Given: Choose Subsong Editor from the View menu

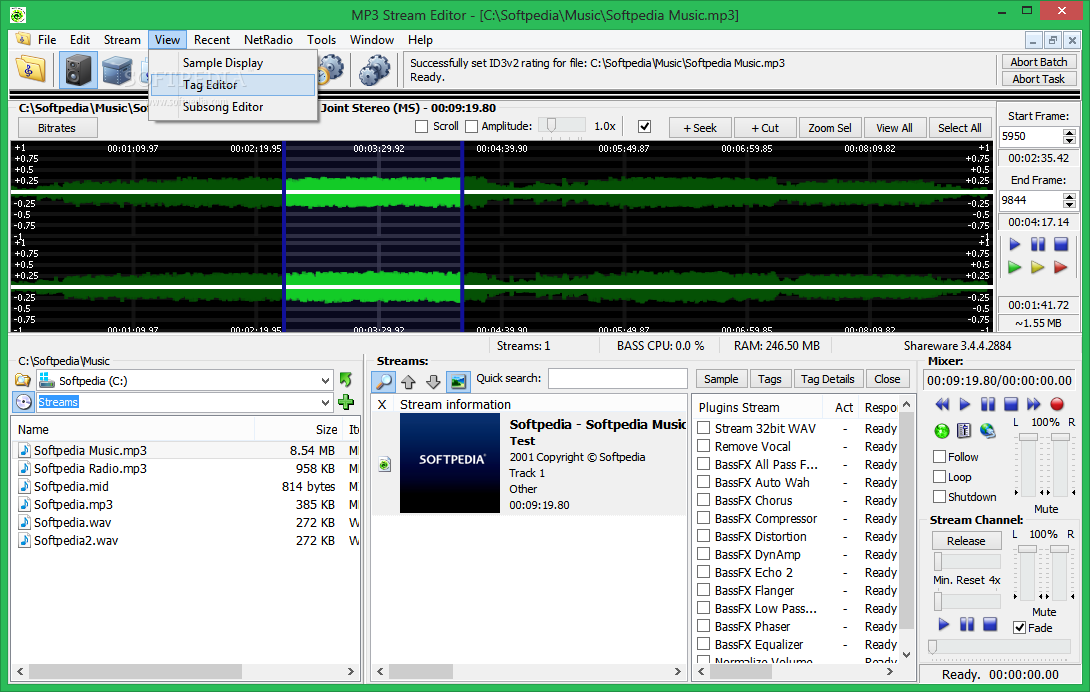Looking at the screenshot, I should coord(233,107).
